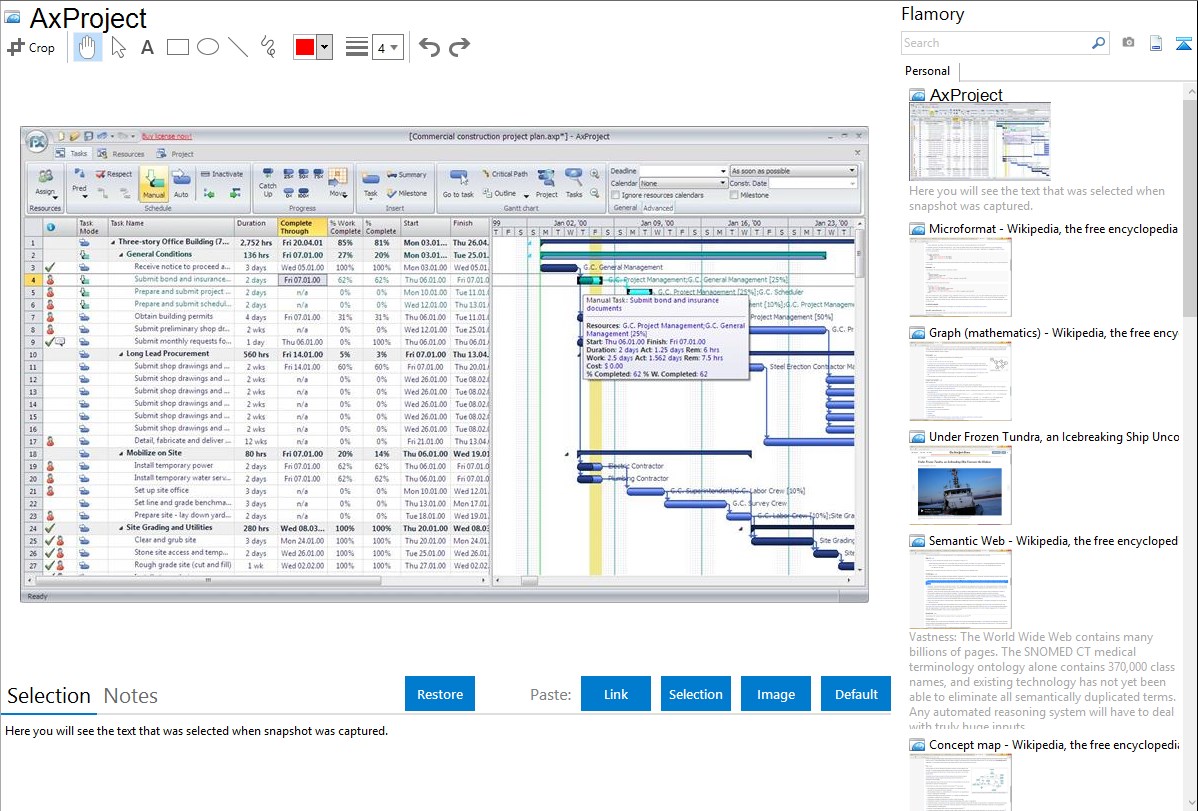The width and height of the screenshot is (1198, 811).
Task: Open the red color dropdown arrow
Action: point(325,47)
